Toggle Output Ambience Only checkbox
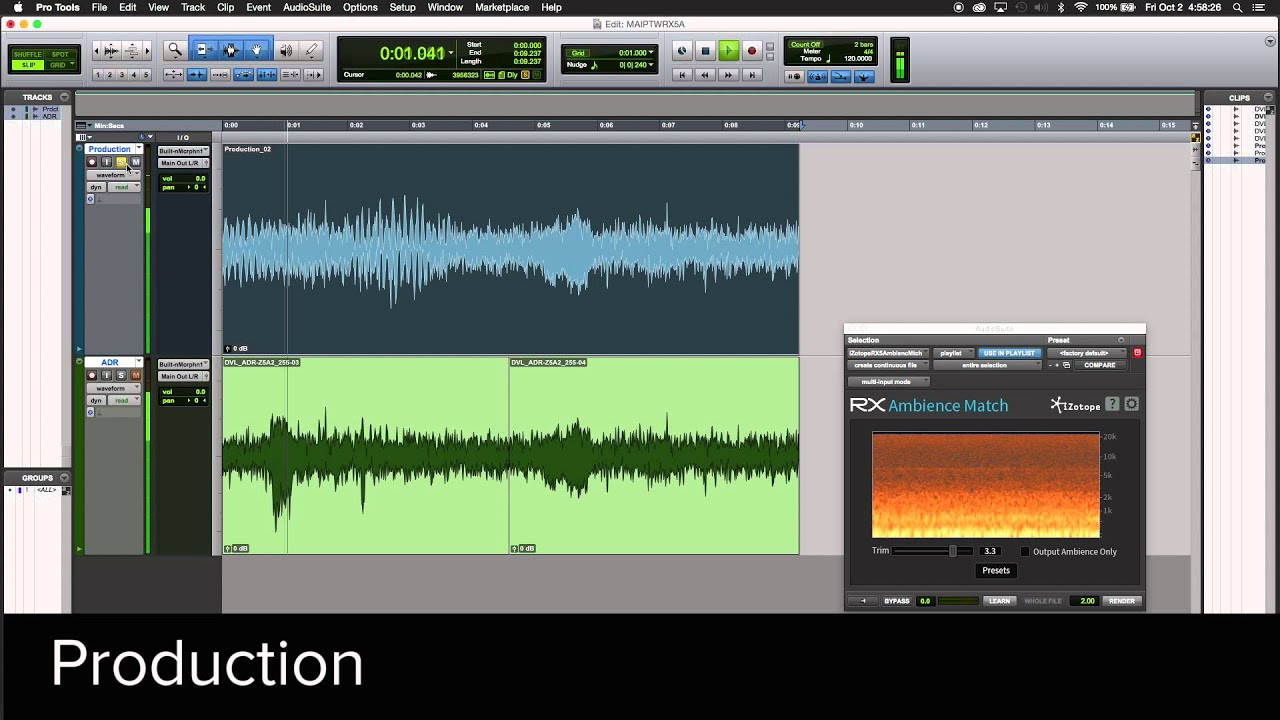 click(1024, 552)
